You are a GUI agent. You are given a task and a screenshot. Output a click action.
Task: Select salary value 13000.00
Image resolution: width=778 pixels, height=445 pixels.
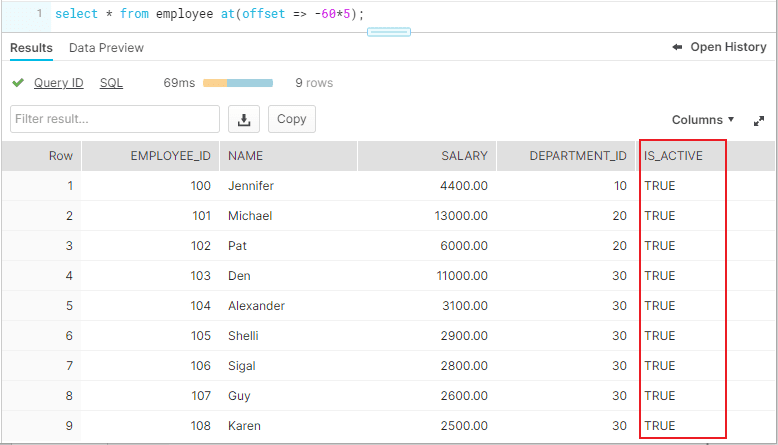(x=461, y=216)
